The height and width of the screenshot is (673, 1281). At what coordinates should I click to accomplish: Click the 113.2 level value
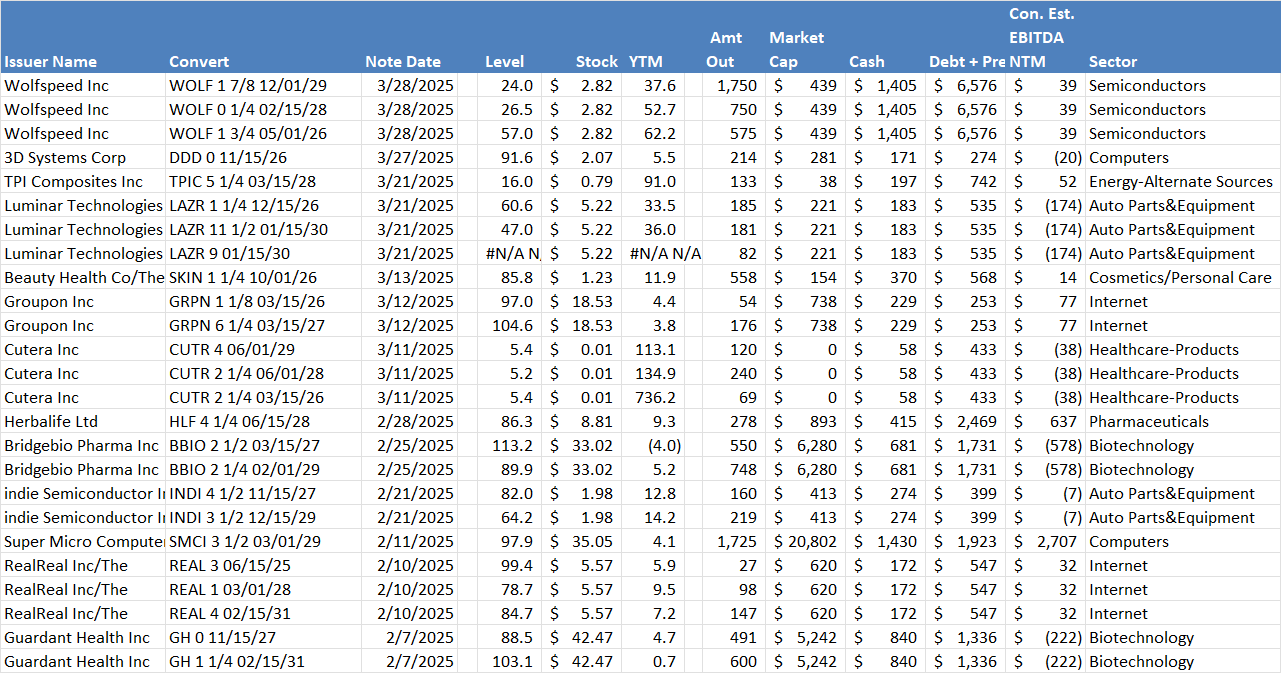pos(513,445)
